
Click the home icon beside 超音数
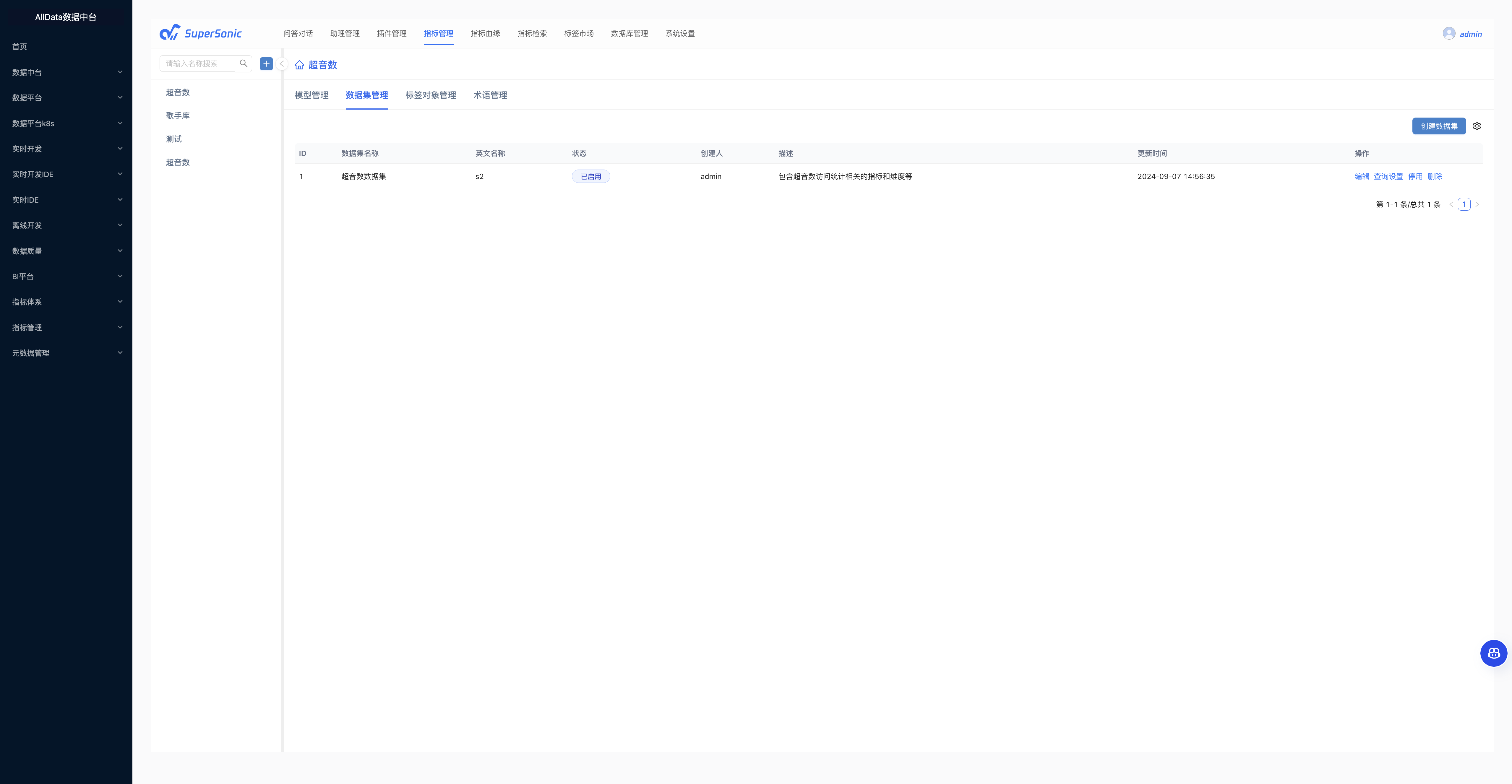[x=299, y=65]
